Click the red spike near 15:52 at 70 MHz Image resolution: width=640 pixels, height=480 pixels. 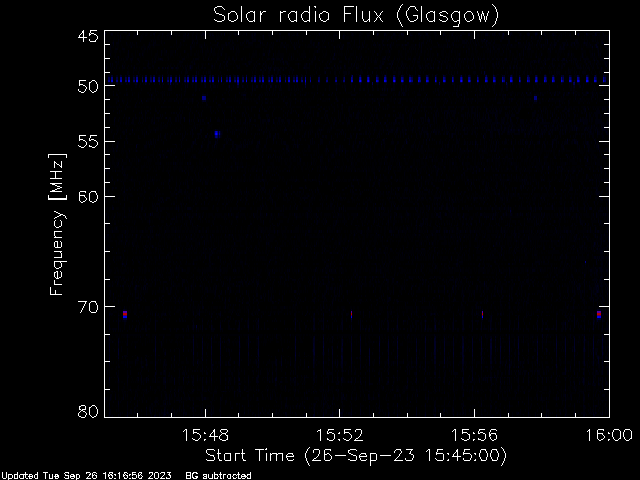pyautogui.click(x=351, y=314)
